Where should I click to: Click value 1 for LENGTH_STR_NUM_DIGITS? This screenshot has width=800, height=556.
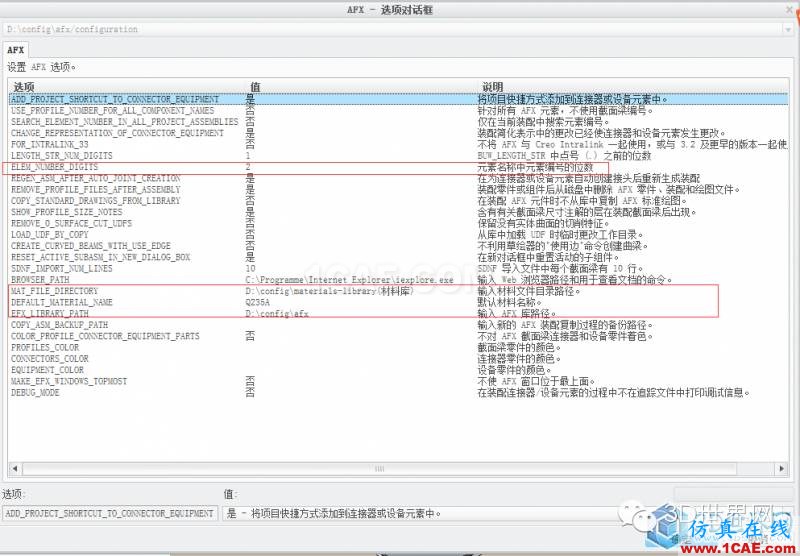248,156
